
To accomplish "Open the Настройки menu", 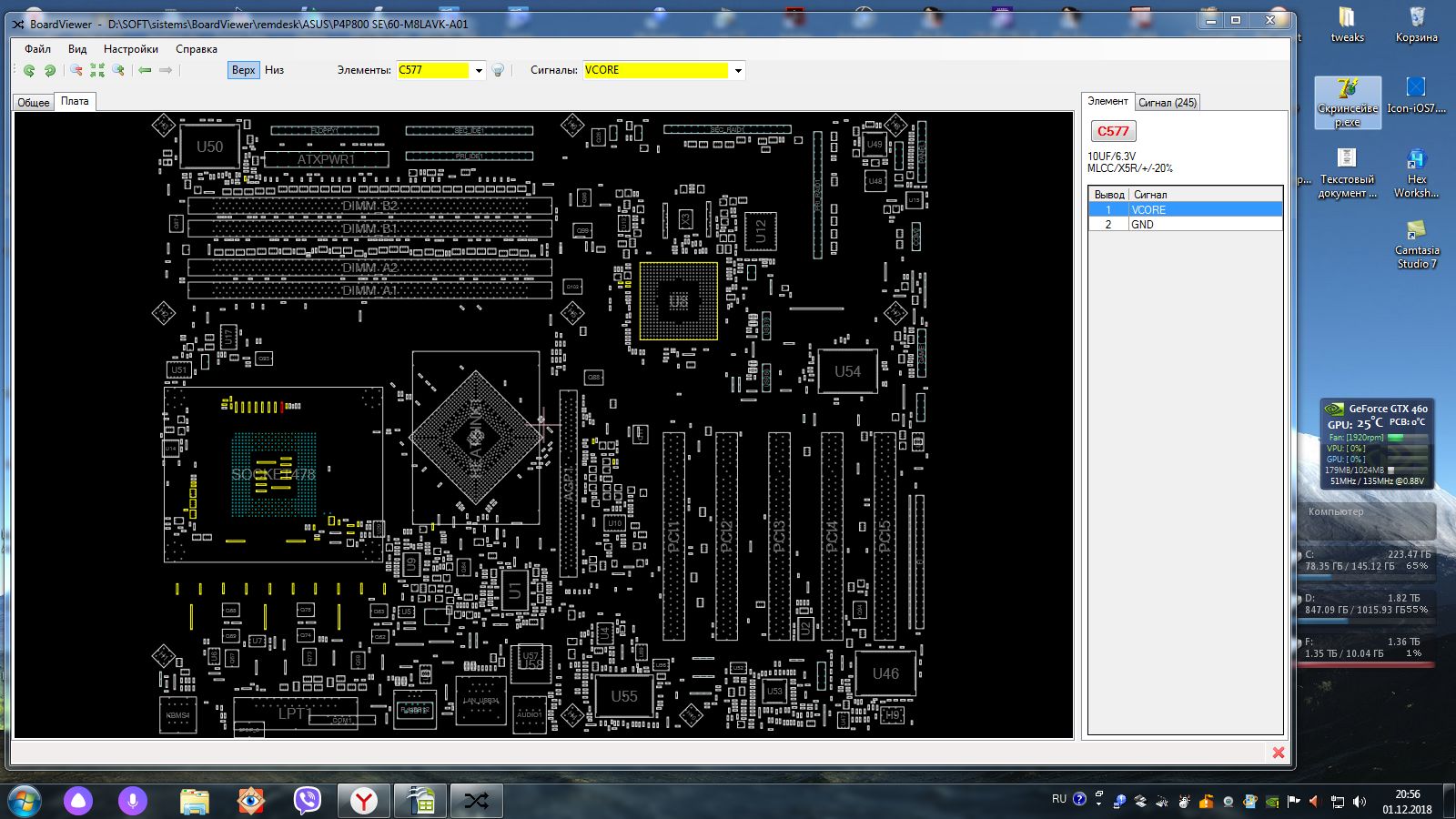I will coord(130,49).
